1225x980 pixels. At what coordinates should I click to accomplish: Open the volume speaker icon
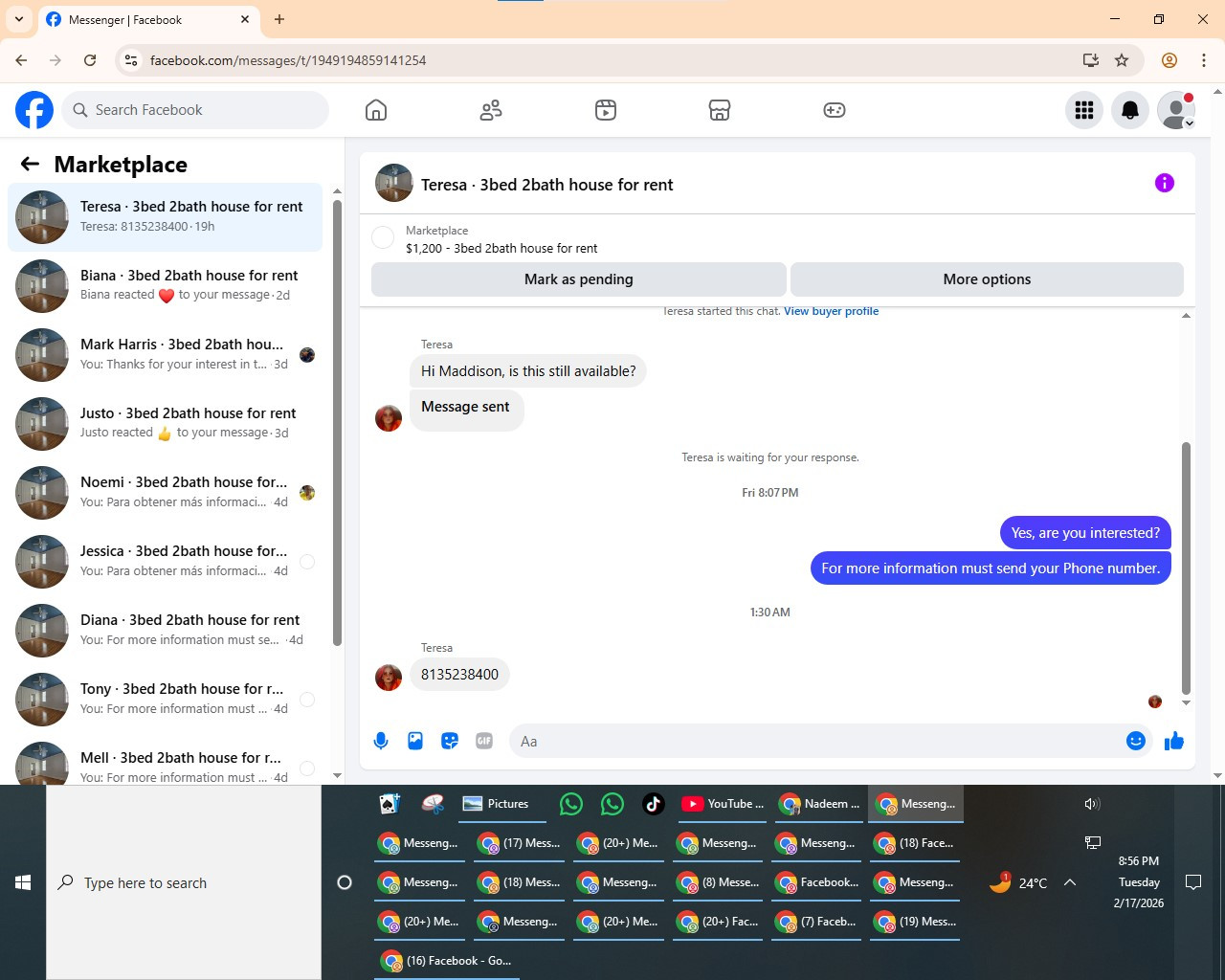point(1092,804)
